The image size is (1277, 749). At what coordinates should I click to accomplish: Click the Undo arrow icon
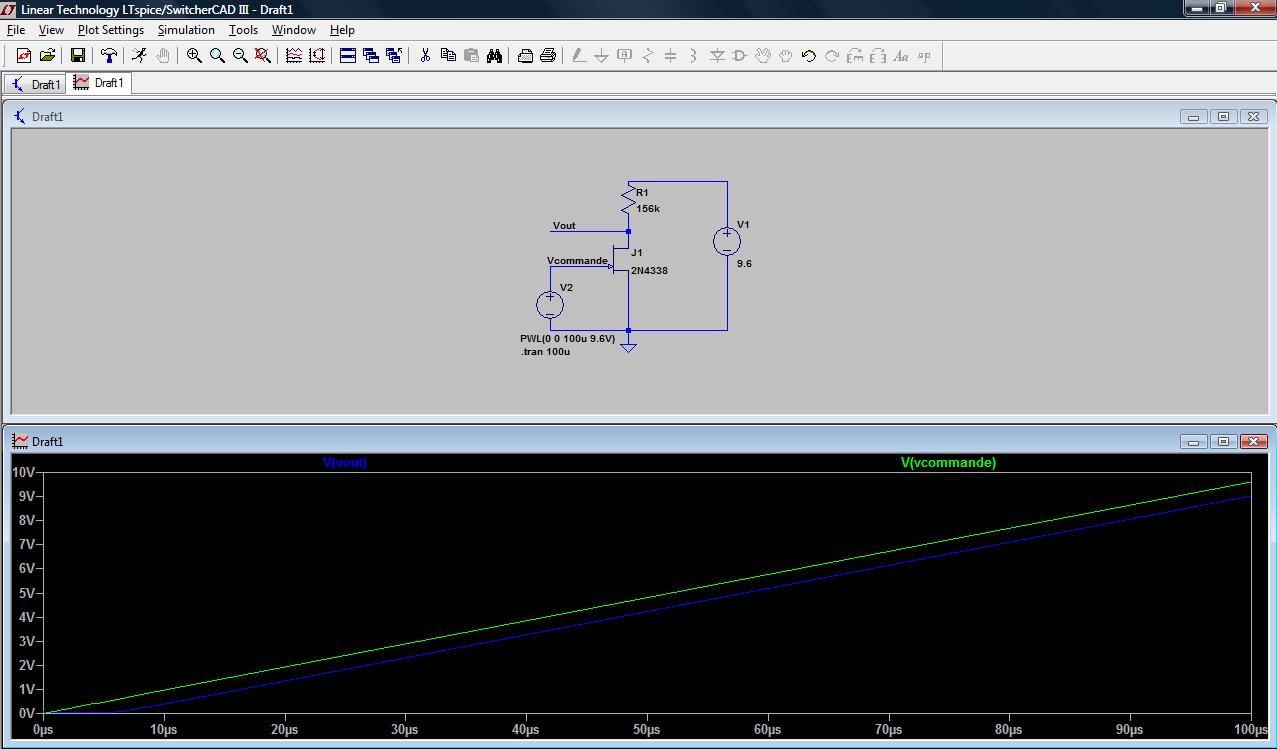(808, 56)
